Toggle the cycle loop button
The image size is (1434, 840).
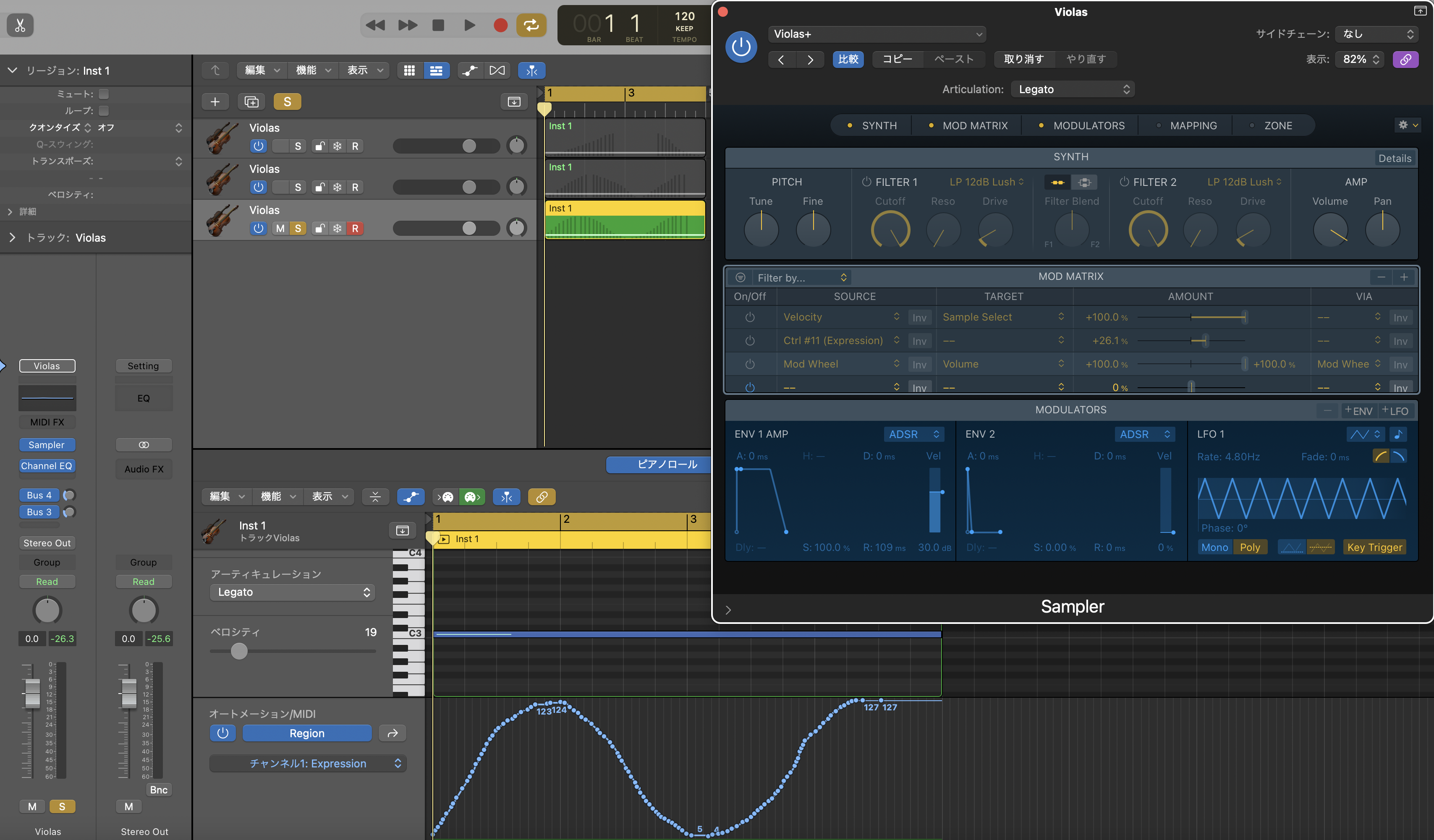531,25
